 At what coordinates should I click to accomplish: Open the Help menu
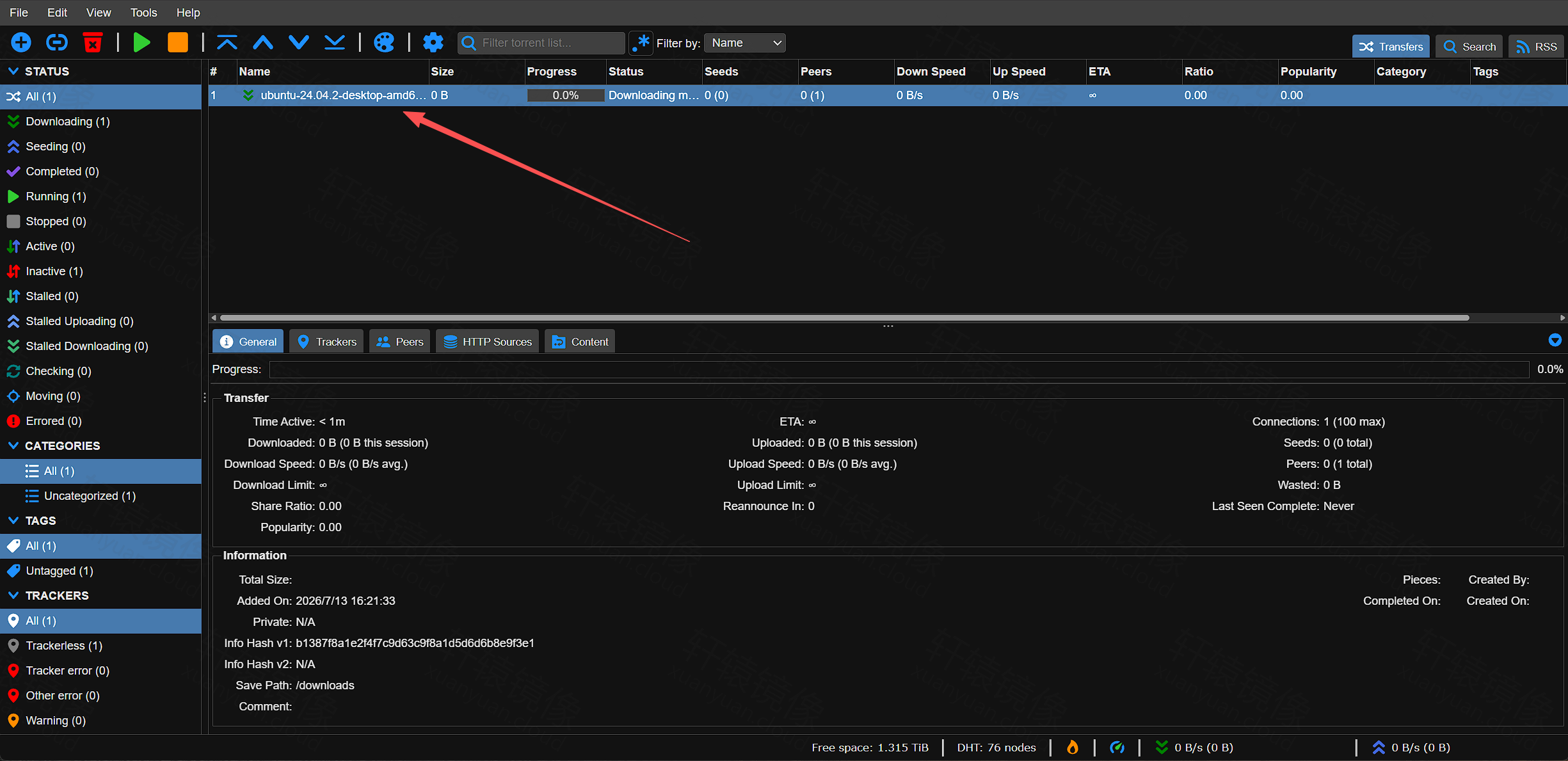tap(188, 13)
